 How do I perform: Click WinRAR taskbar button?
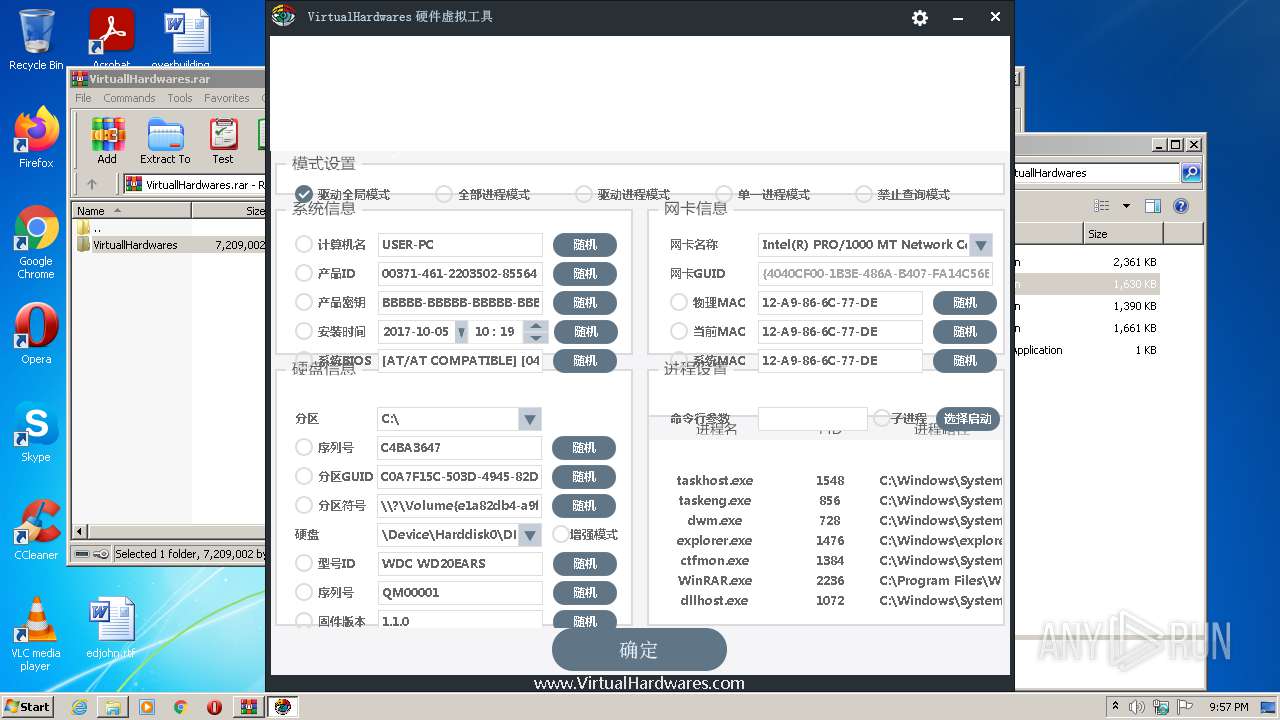[x=249, y=707]
